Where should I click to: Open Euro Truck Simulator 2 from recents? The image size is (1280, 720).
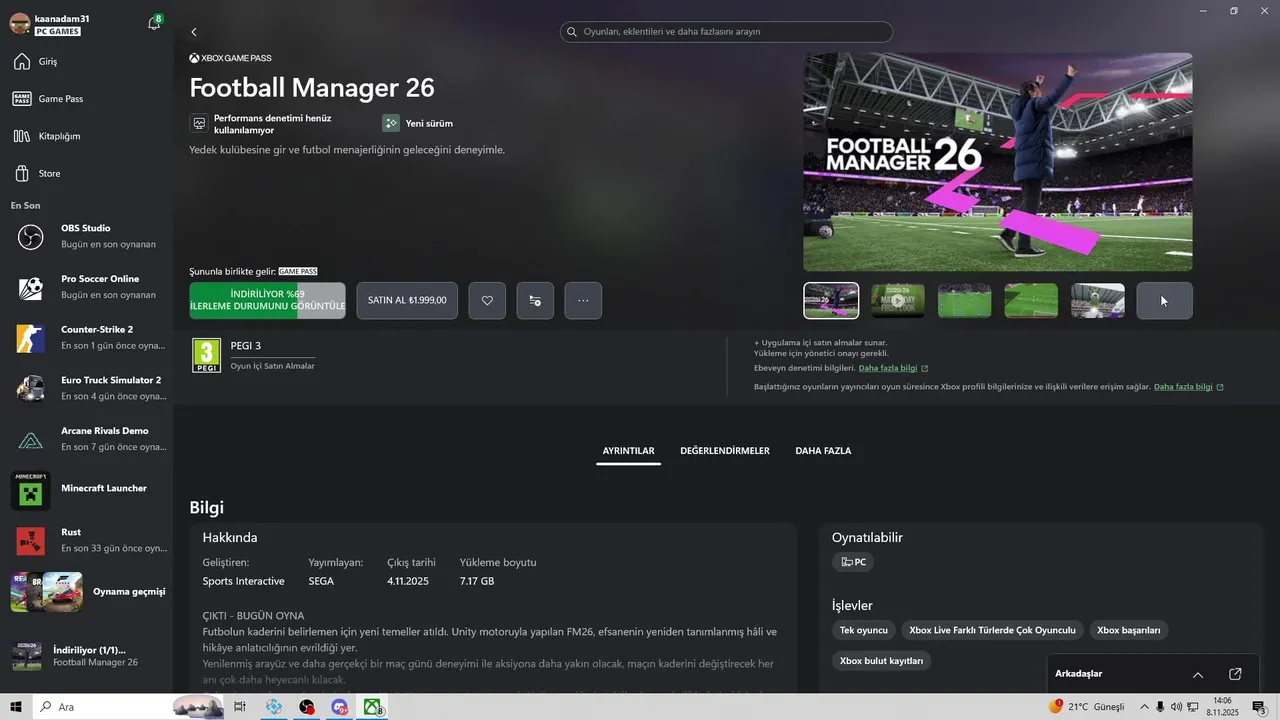[86, 388]
